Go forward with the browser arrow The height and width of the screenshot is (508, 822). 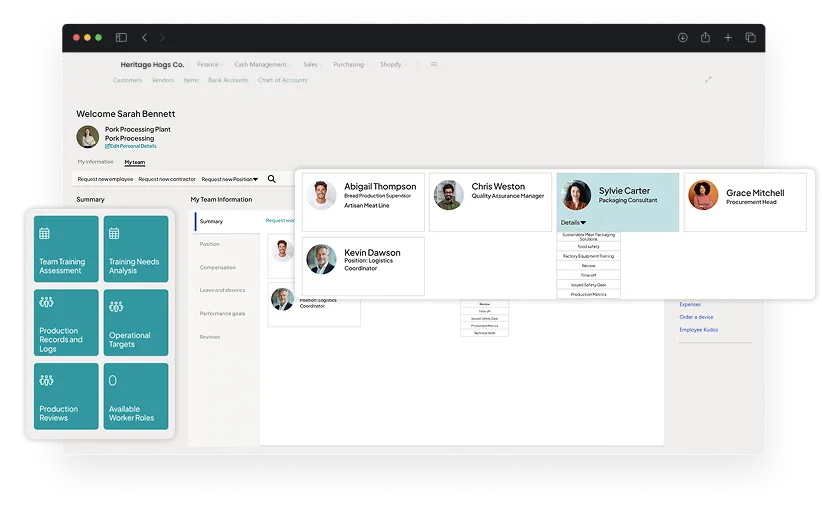[163, 37]
